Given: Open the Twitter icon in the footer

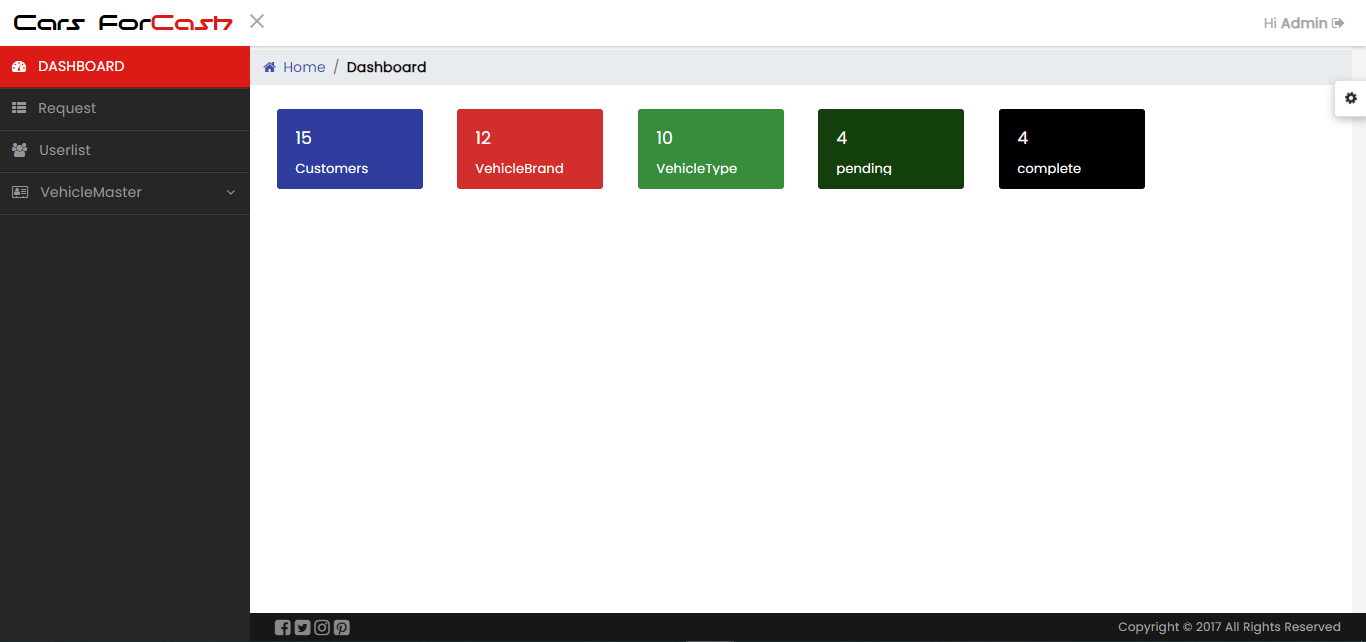Looking at the screenshot, I should [x=302, y=628].
